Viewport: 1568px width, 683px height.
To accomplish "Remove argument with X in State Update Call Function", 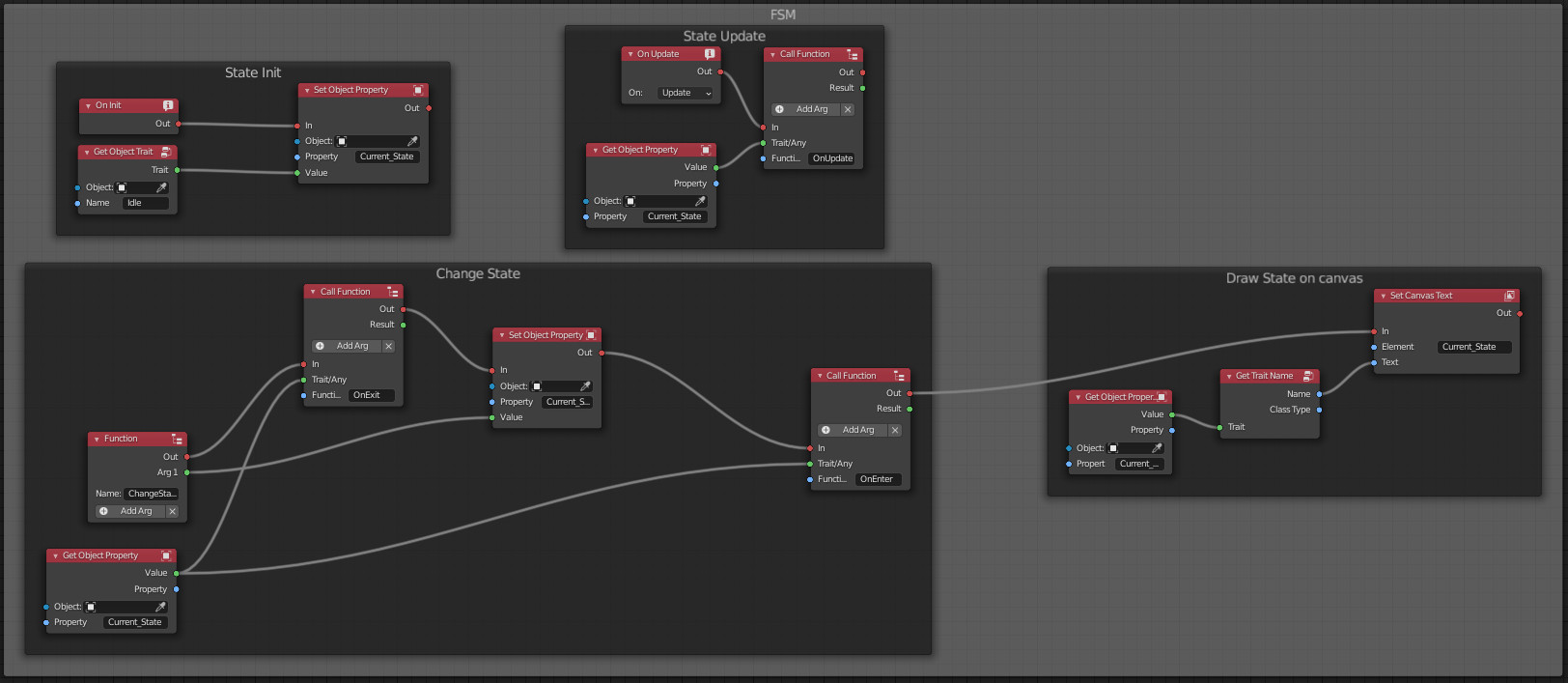I will 848,109.
